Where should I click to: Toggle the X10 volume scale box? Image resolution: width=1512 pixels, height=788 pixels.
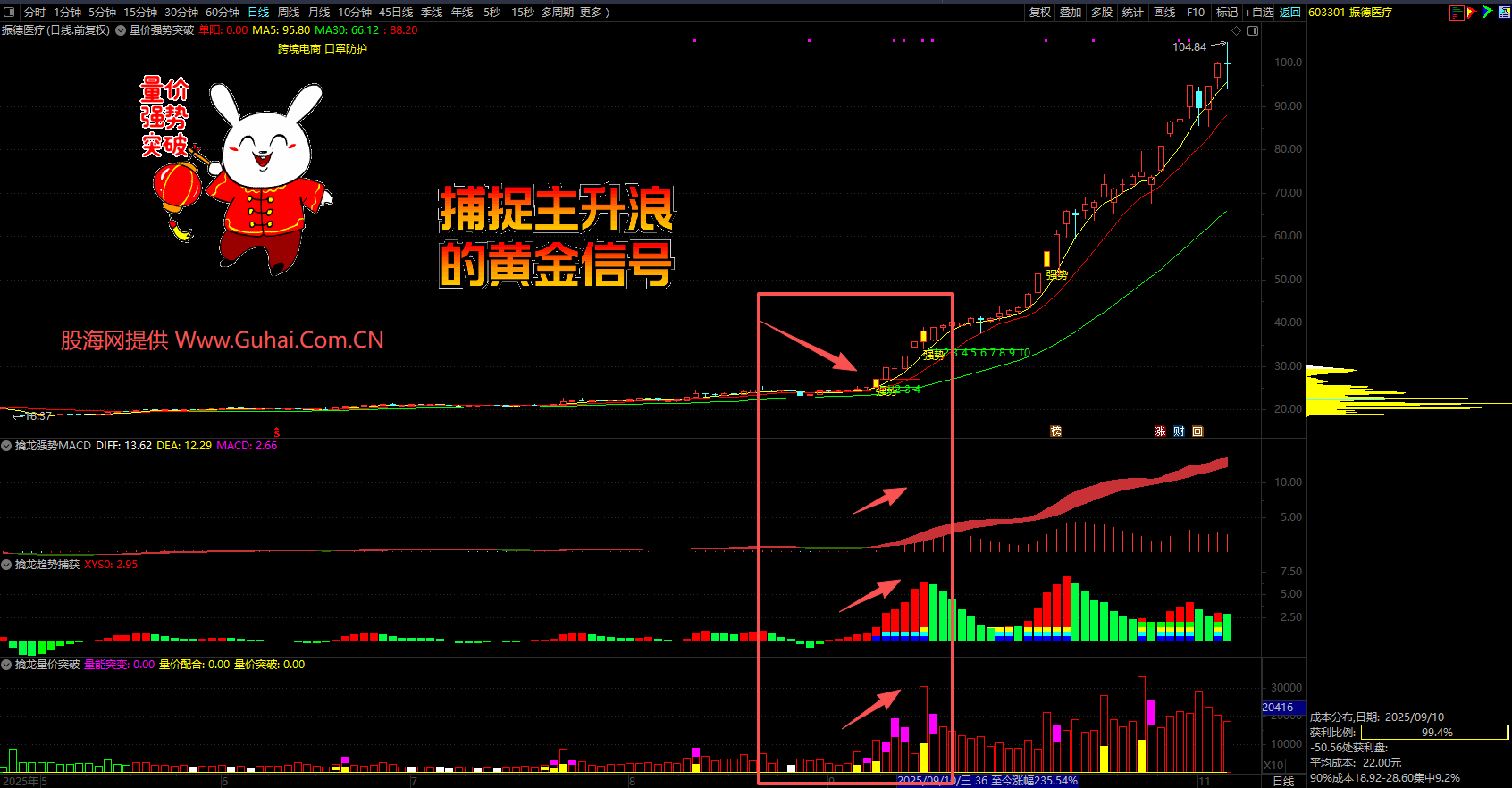tap(1273, 766)
